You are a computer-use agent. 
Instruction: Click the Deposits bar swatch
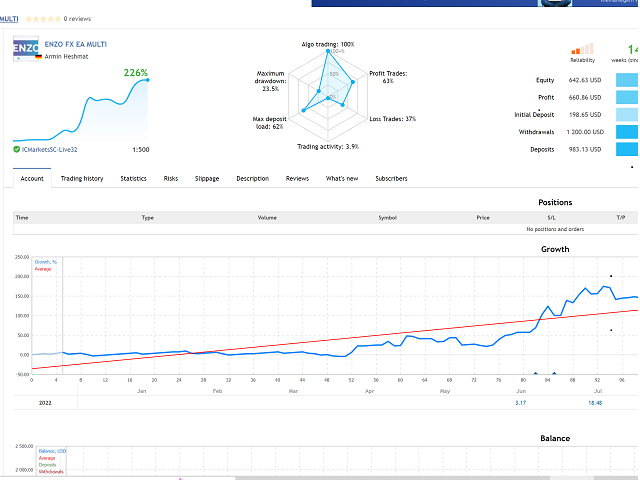627,149
